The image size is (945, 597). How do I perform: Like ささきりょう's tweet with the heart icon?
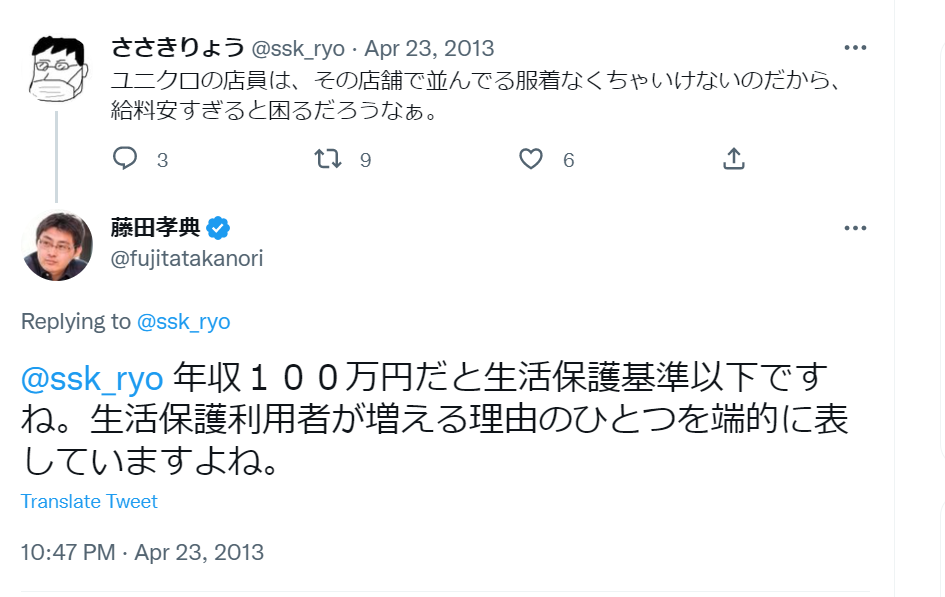point(531,159)
